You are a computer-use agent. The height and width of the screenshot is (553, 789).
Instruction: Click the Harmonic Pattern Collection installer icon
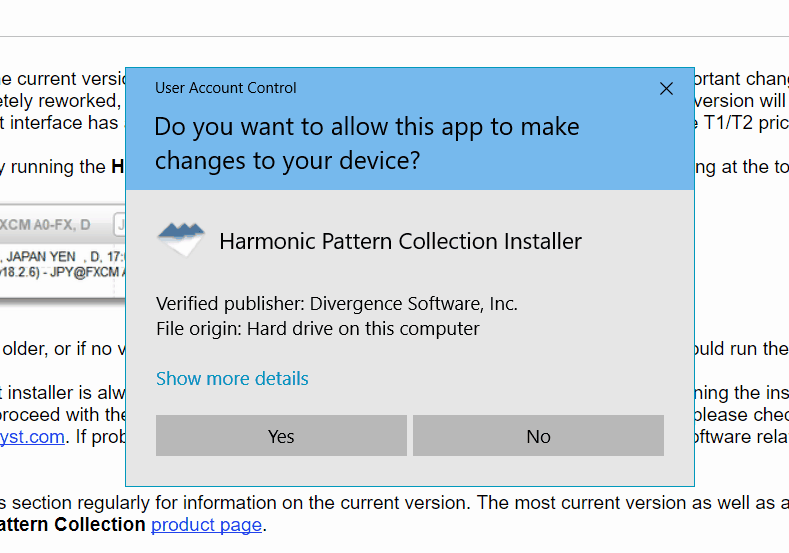181,239
